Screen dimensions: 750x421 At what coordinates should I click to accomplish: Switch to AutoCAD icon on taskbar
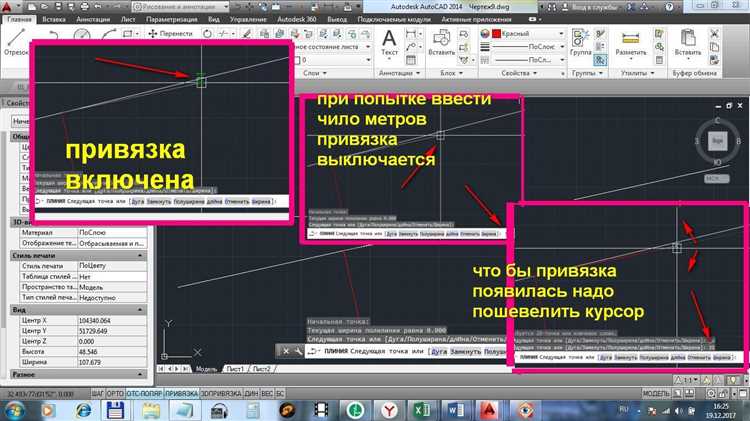(x=488, y=410)
